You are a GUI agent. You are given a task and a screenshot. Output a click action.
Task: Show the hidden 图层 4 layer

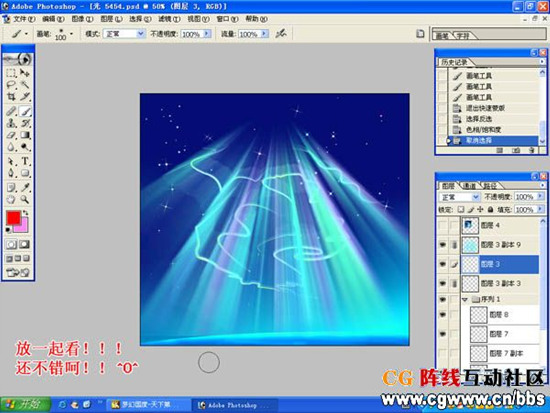pyautogui.click(x=443, y=225)
